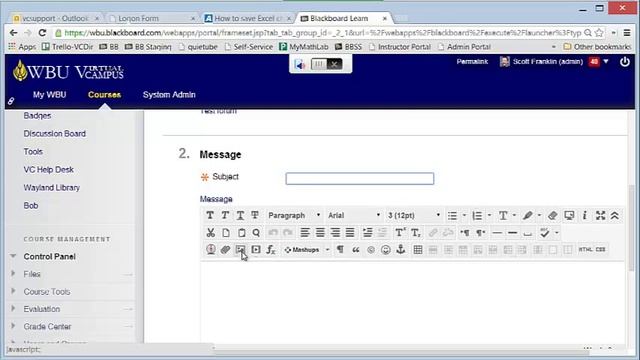Click the Insert/Edit Image icon
The image size is (640, 360).
click(240, 249)
